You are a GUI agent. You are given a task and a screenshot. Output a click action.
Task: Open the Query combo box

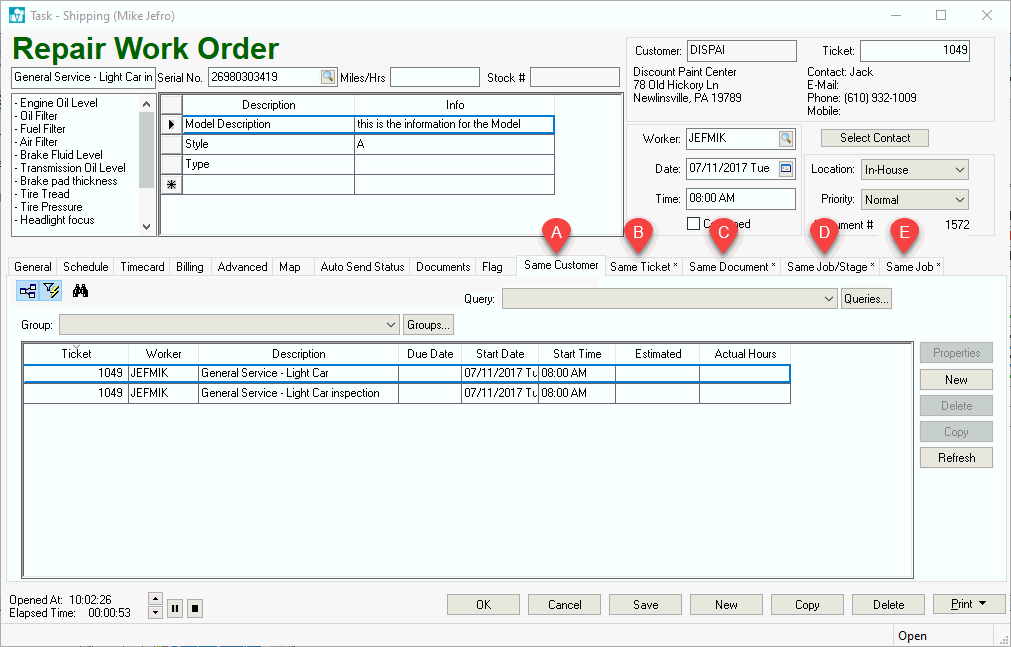coord(827,299)
